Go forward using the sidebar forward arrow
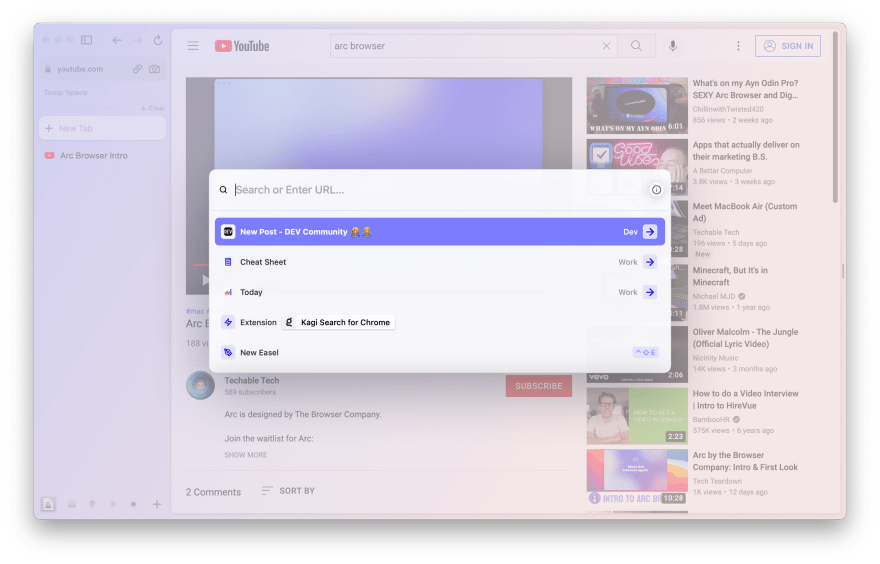Screen dimensions: 880x564 (138, 40)
